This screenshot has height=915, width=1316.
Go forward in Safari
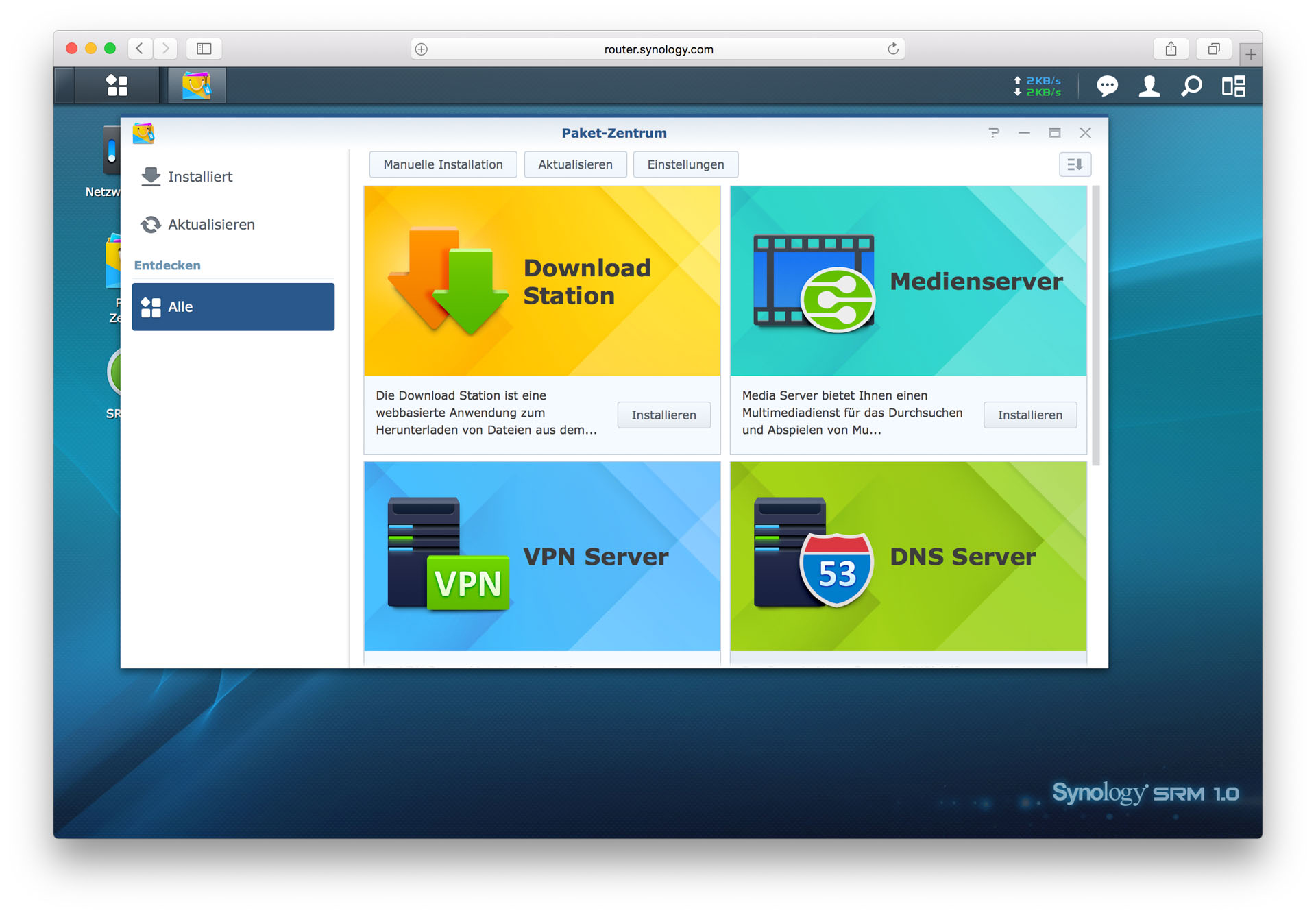coord(165,49)
